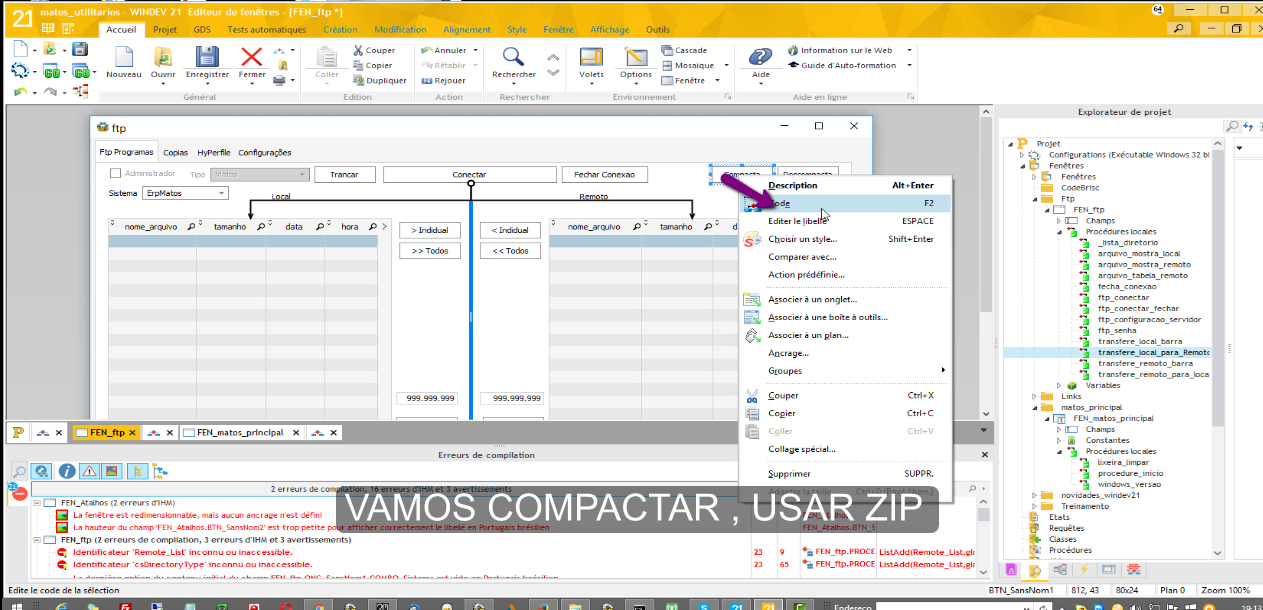Click the << Todos transfer button

click(510, 251)
